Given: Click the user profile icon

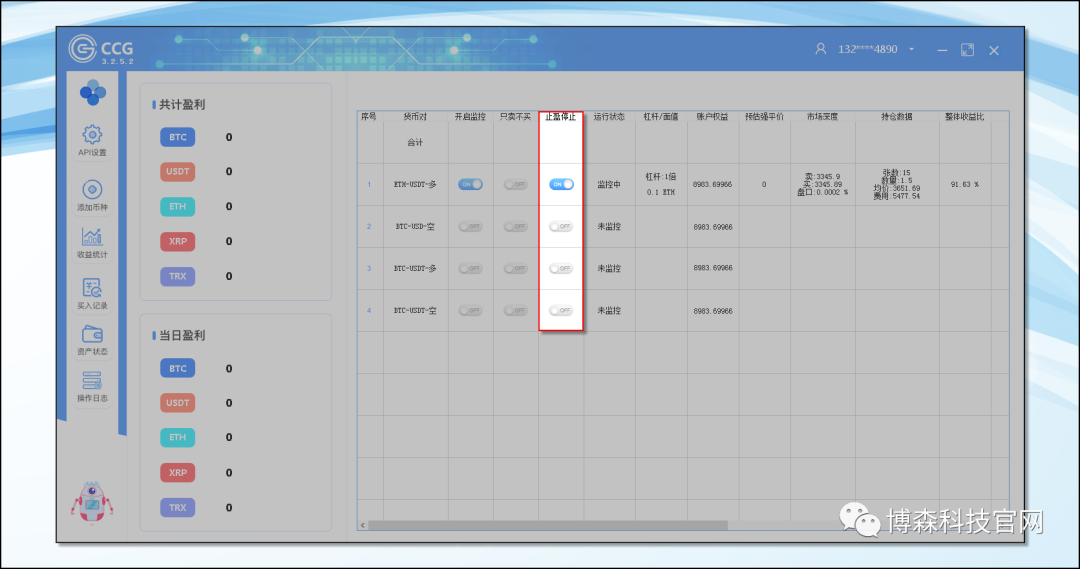Looking at the screenshot, I should (x=820, y=49).
